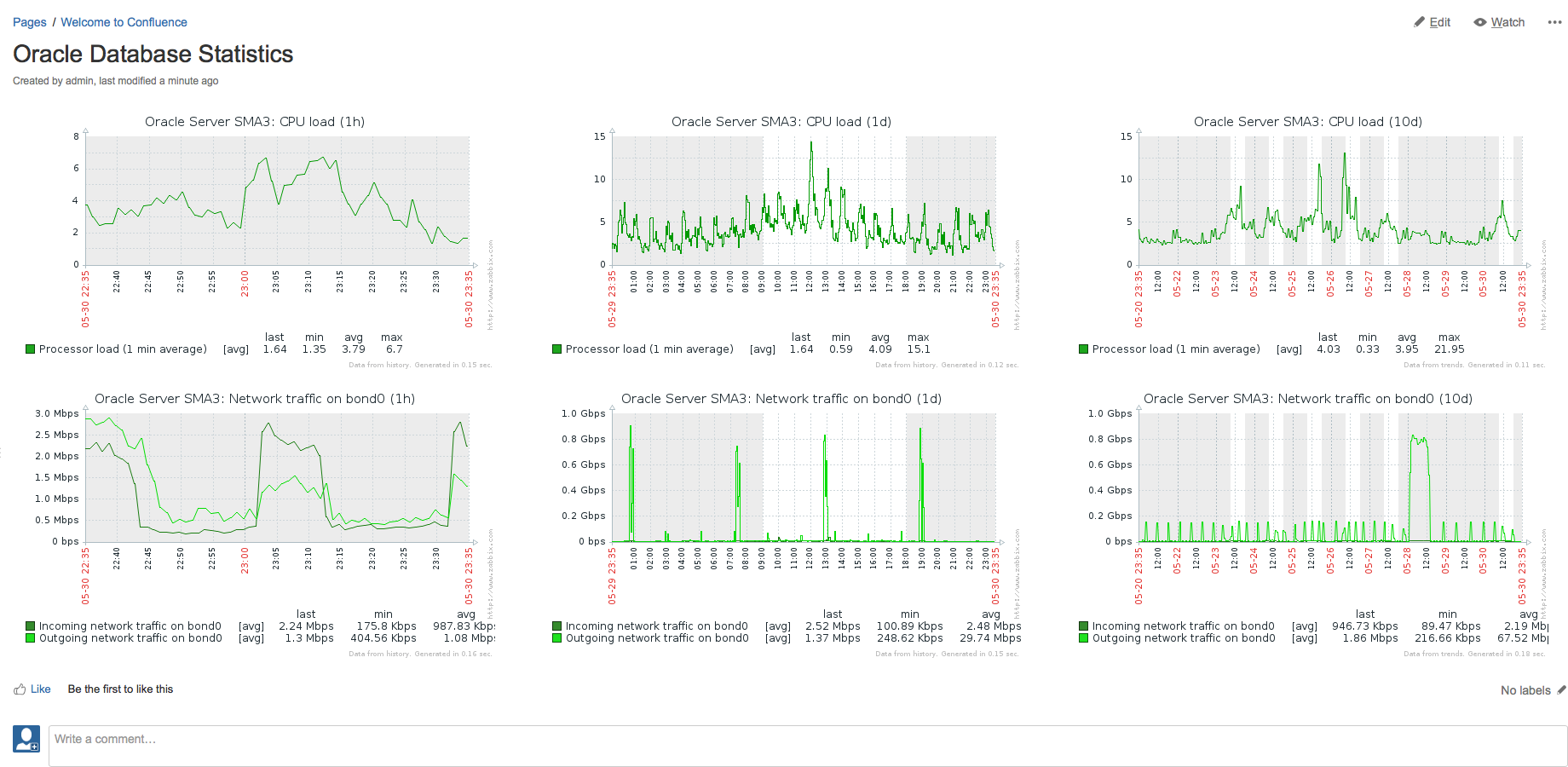Click Outgoing traffic legend swatch in 1h graph
The height and width of the screenshot is (767, 1568).
coord(30,637)
